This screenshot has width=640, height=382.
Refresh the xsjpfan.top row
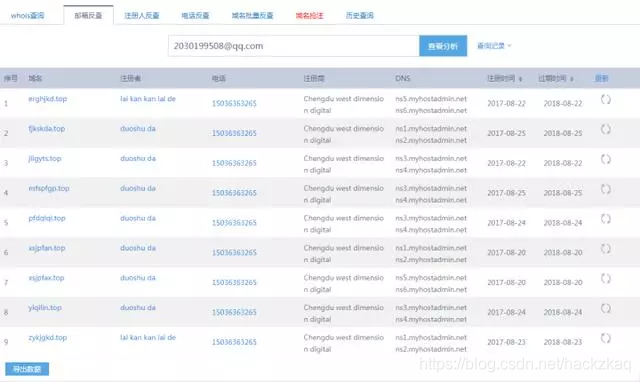coord(606,248)
